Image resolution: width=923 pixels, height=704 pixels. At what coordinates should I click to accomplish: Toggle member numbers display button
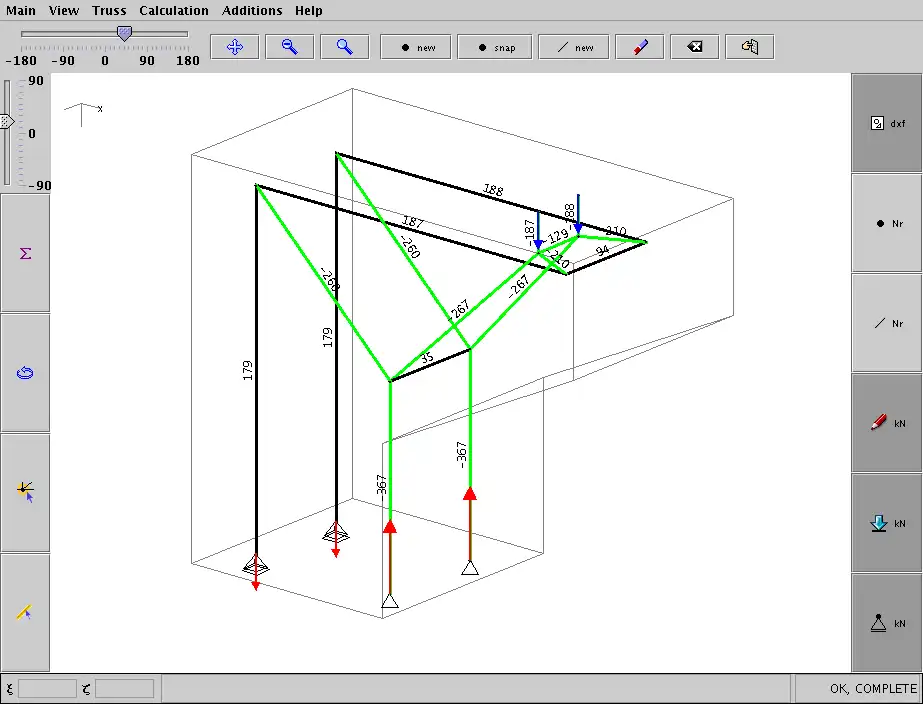tap(887, 323)
